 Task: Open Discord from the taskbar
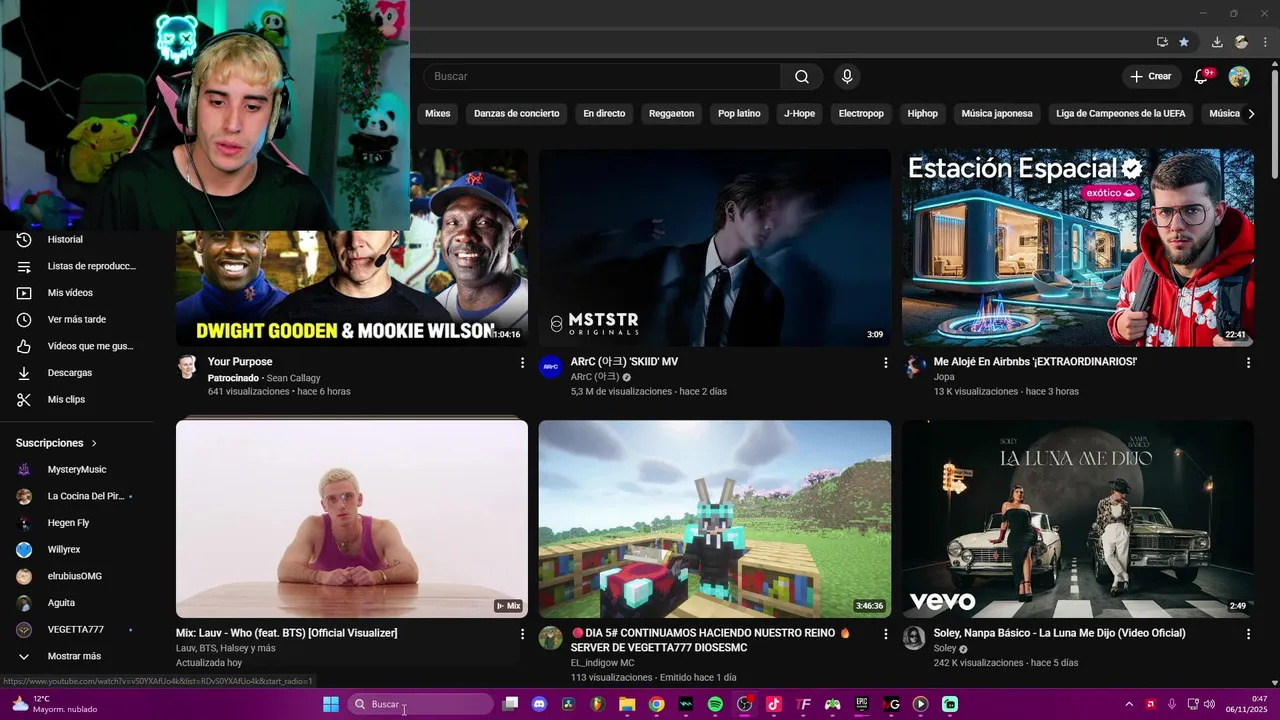pos(540,705)
